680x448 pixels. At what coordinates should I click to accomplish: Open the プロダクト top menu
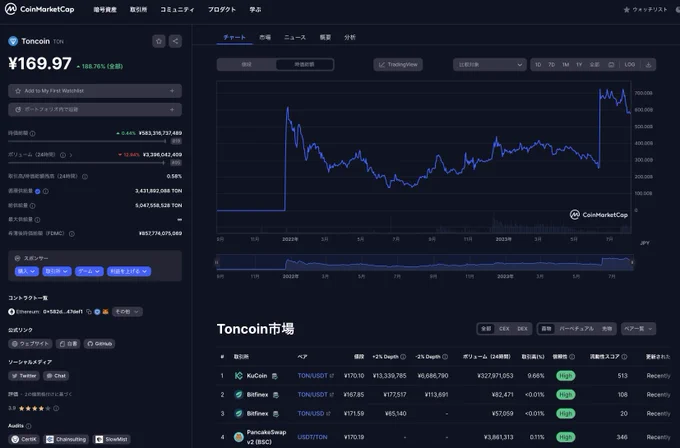click(x=222, y=10)
